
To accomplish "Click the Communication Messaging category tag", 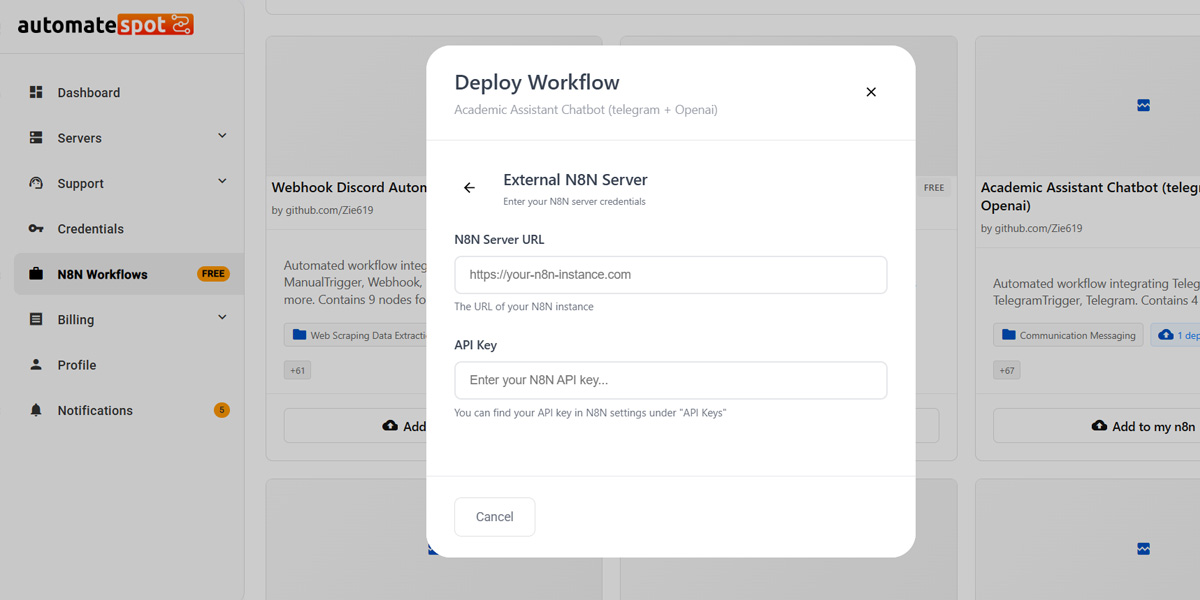I will pyautogui.click(x=1068, y=335).
